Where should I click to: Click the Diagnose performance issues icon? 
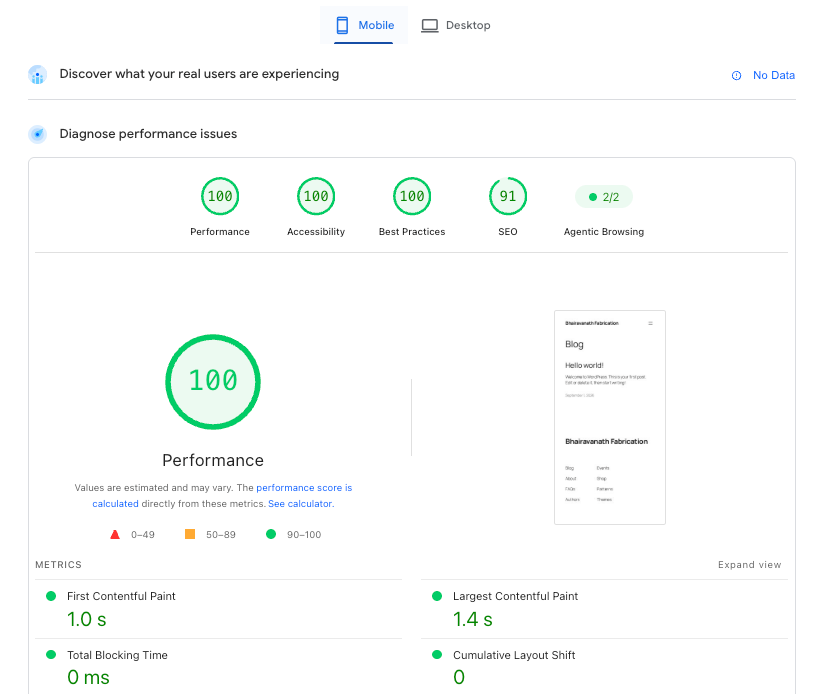(x=37, y=134)
